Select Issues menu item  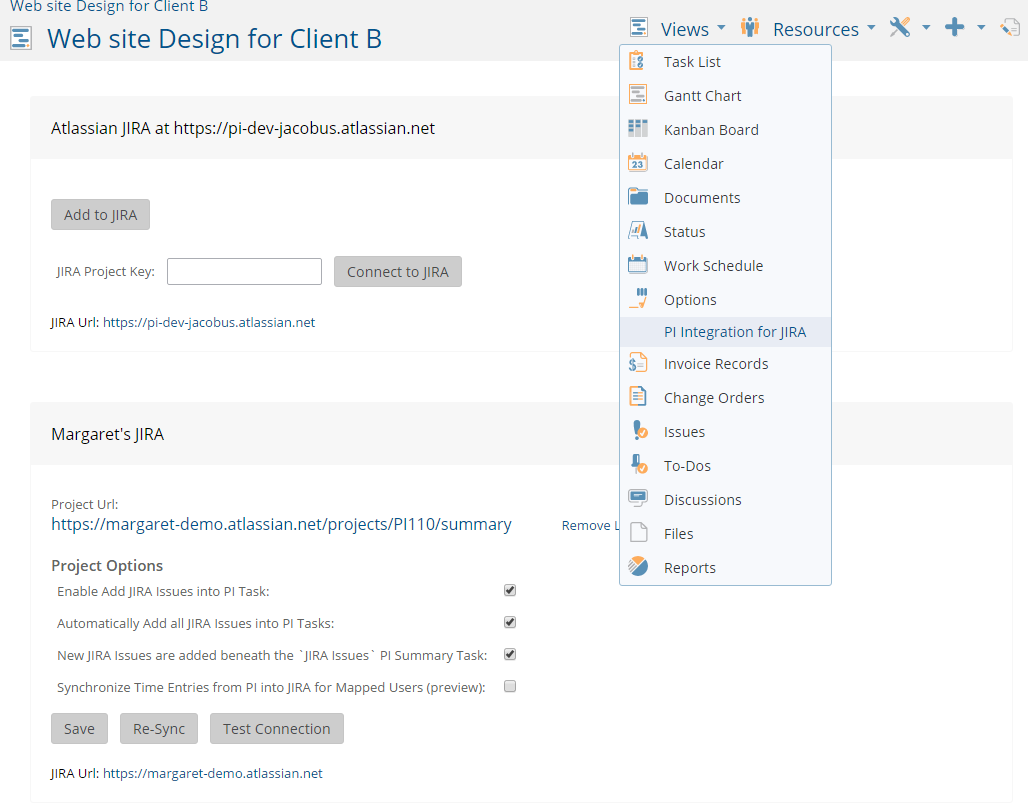coord(725,432)
